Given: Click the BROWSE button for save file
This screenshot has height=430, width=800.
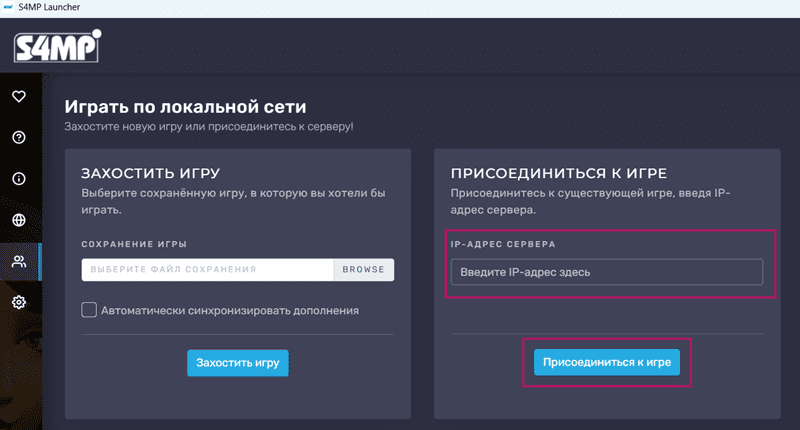Looking at the screenshot, I should point(363,269).
